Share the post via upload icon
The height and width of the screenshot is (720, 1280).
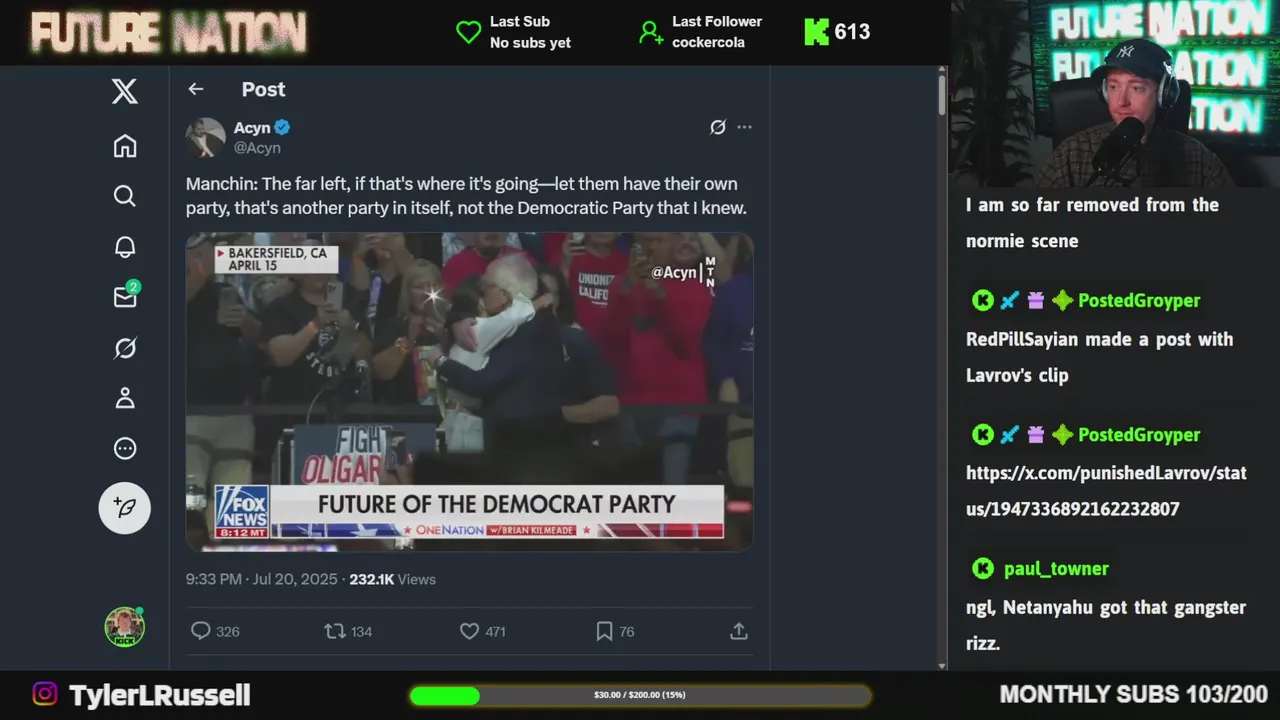point(739,631)
